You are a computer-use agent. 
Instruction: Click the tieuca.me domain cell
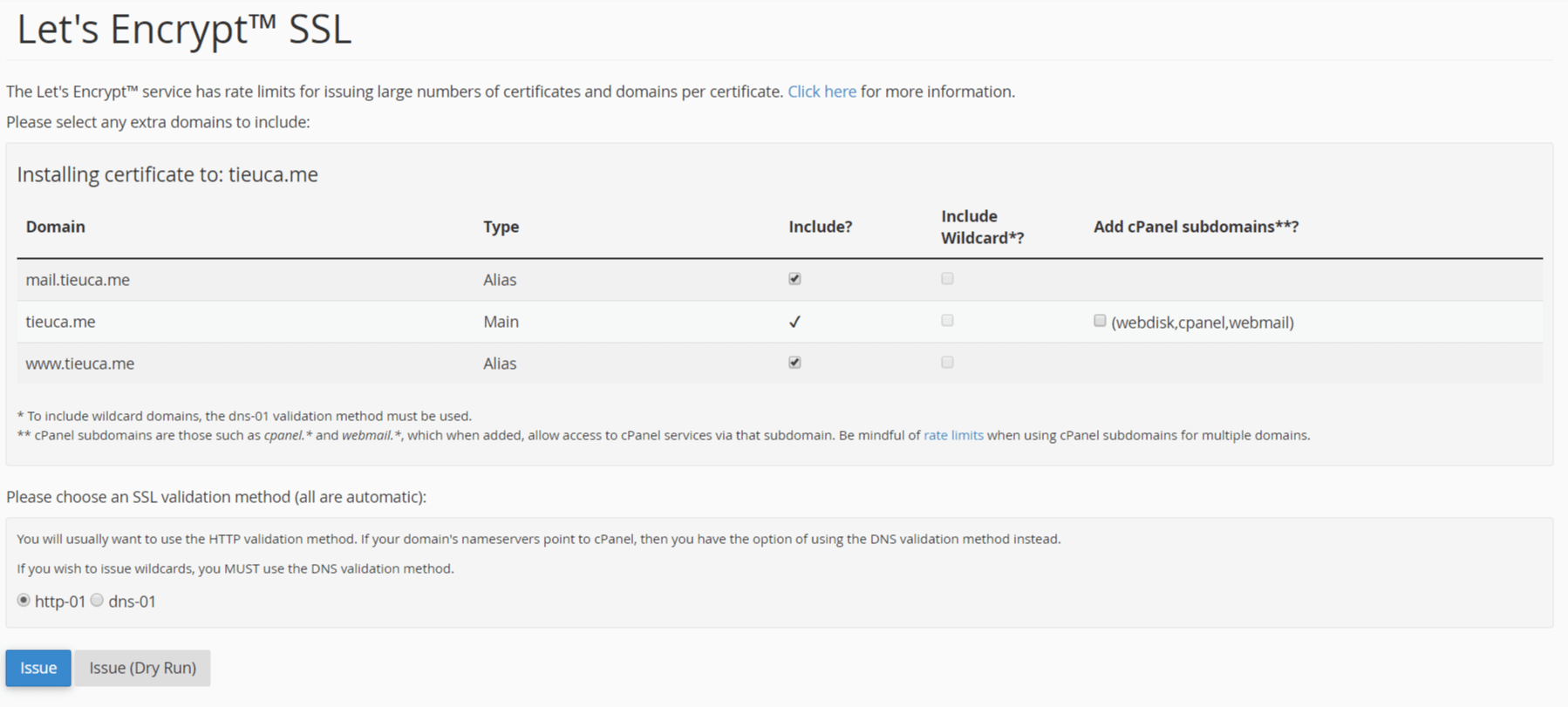(x=60, y=322)
